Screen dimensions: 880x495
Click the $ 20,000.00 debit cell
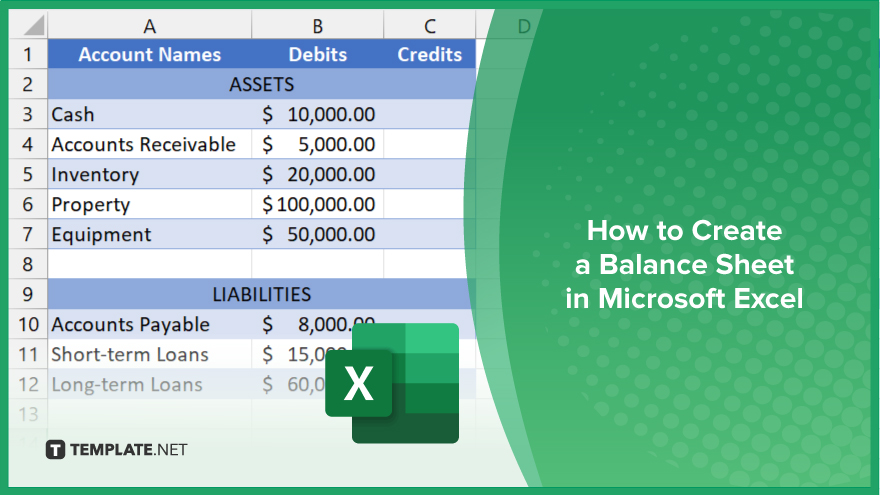[318, 175]
